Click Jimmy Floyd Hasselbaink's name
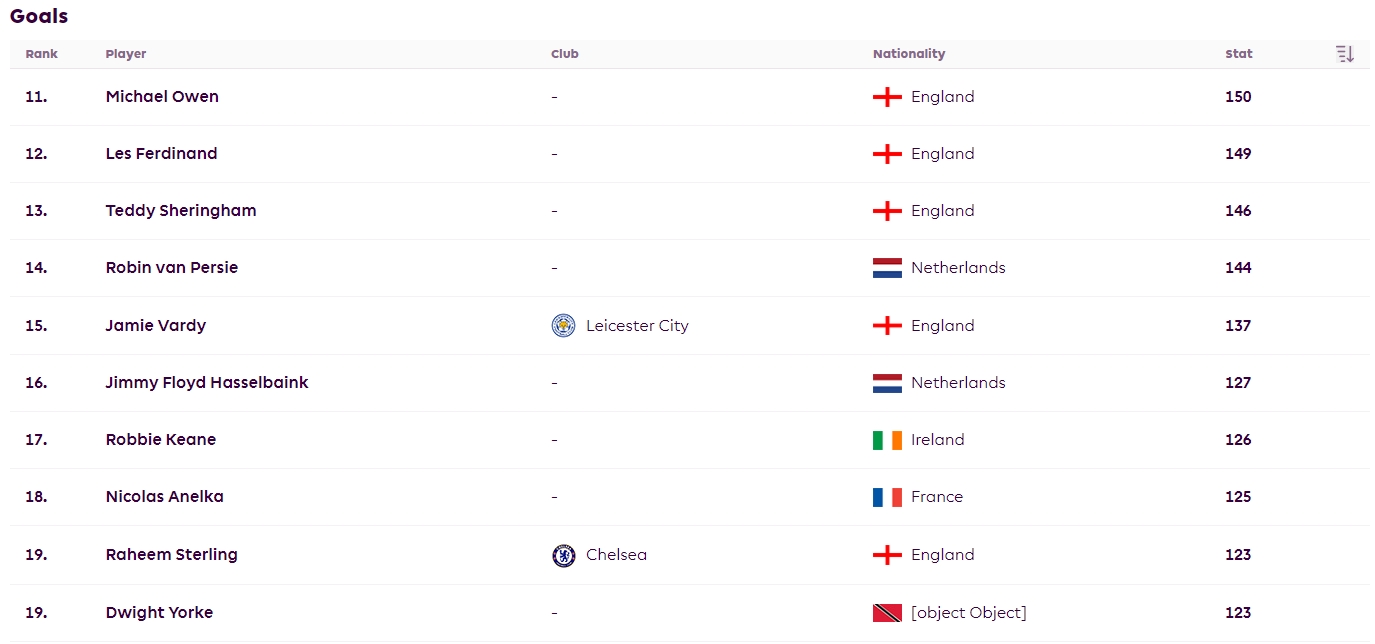Screen dimensions: 1375x644 (x=207, y=383)
